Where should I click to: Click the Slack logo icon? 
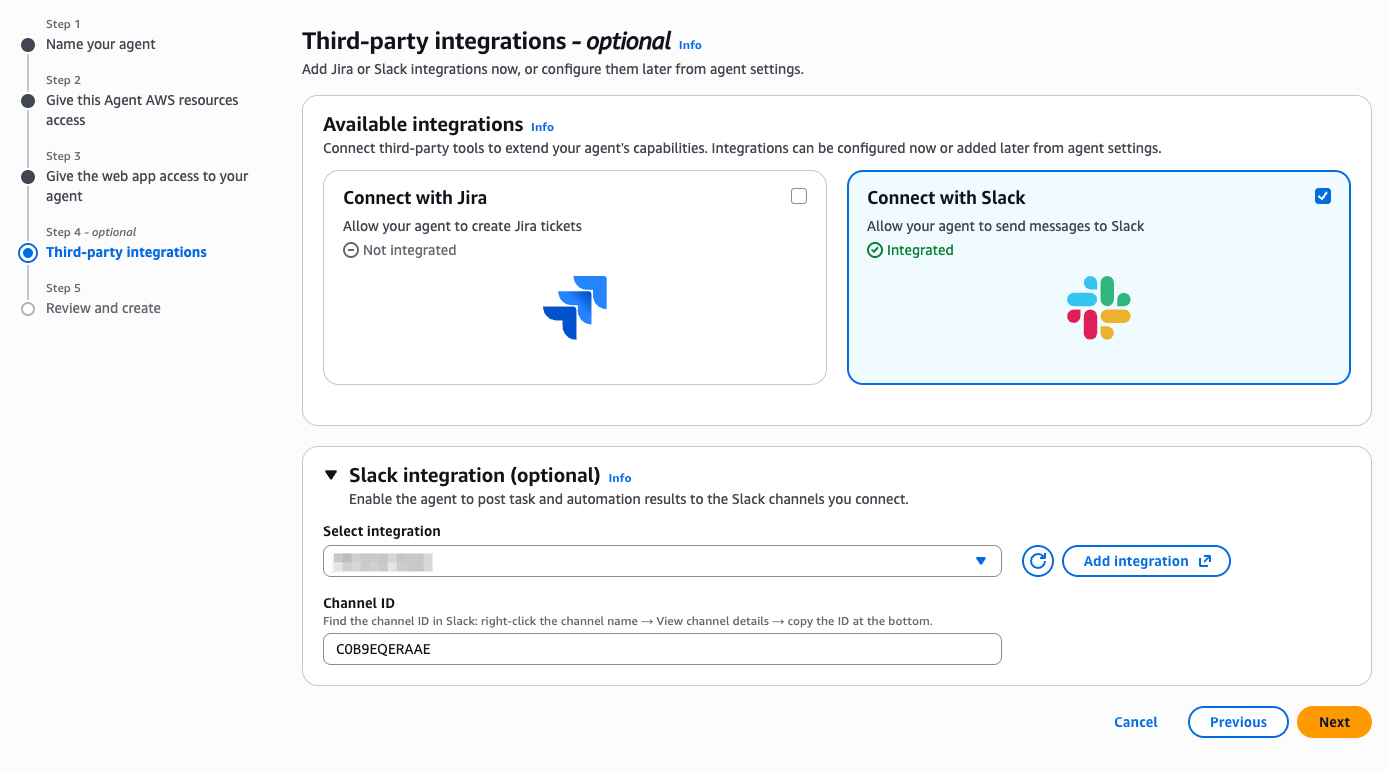(1099, 307)
